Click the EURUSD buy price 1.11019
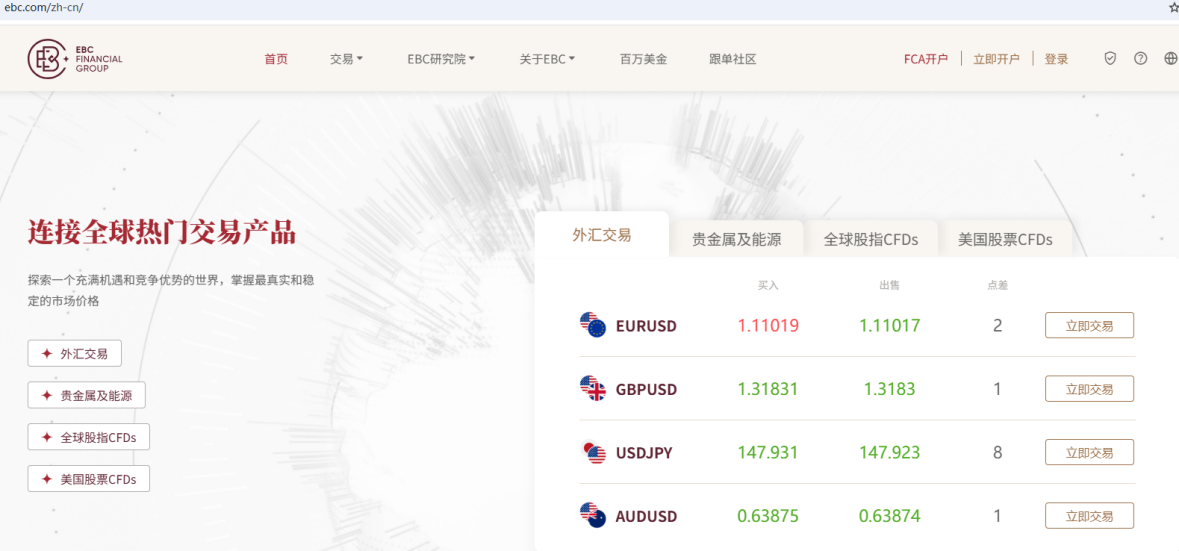 (768, 325)
